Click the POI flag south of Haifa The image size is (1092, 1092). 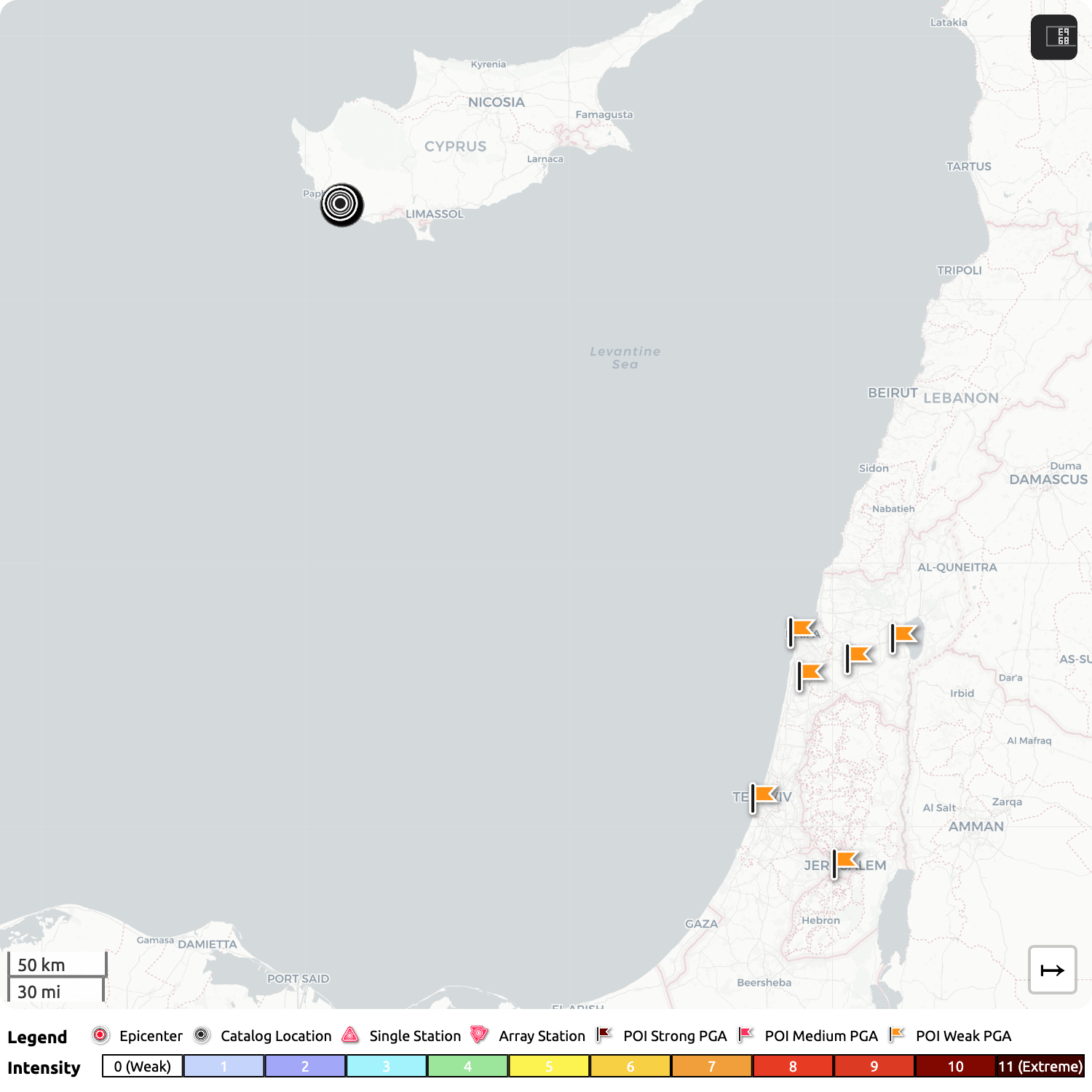pos(810,674)
